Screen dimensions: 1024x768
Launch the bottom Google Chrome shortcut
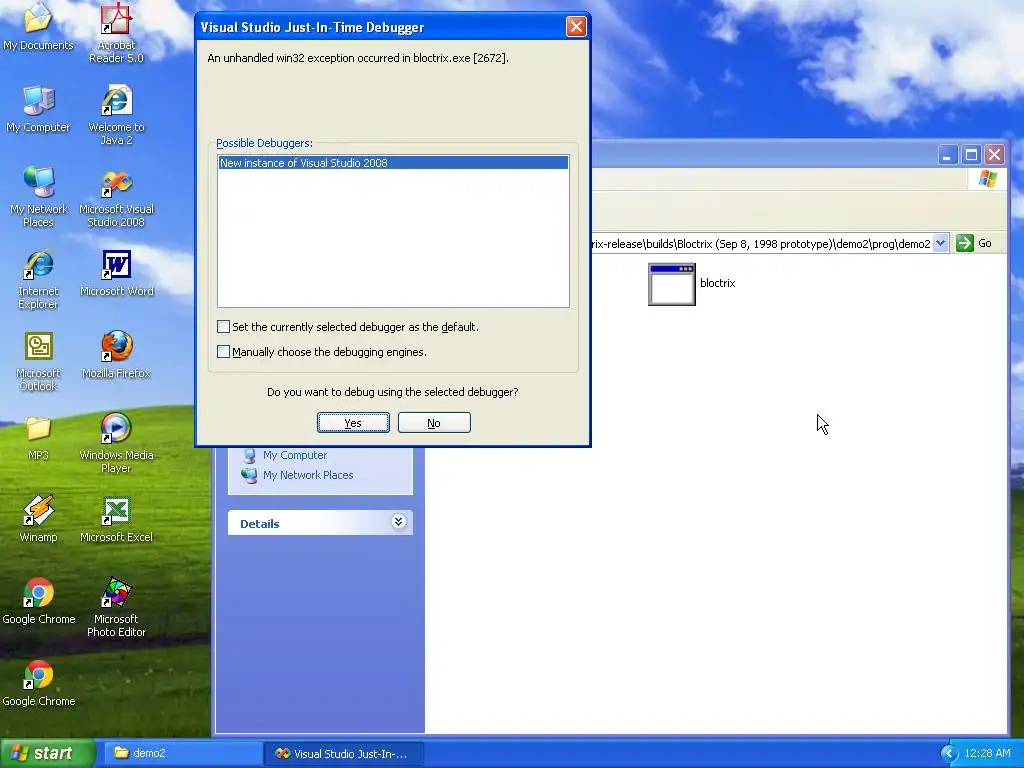click(x=38, y=682)
